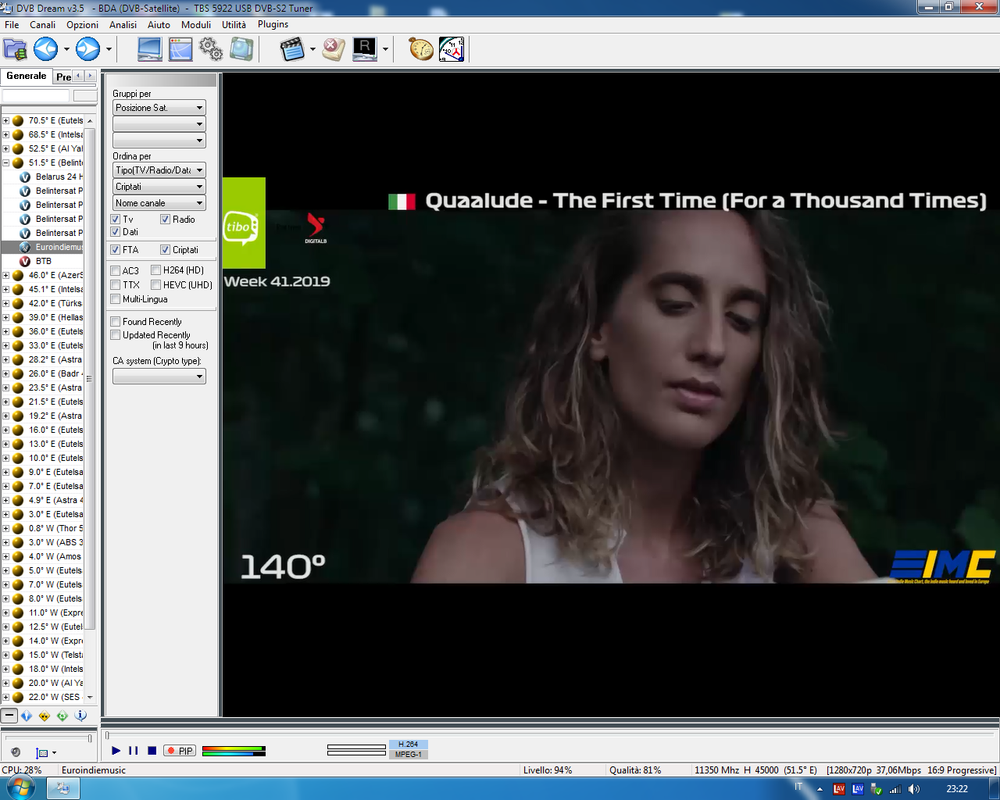This screenshot has width=1000, height=800.
Task: Click the green diamond refresh icon
Action: point(62,716)
